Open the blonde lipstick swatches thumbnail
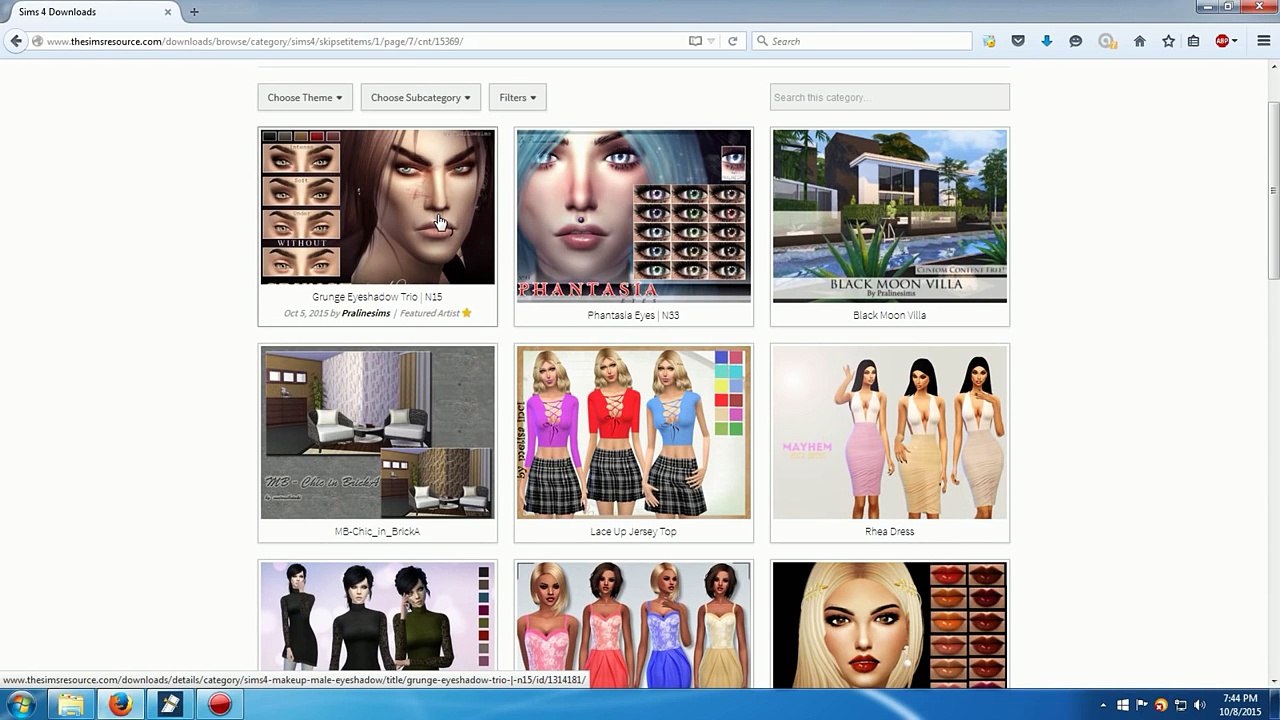 click(x=890, y=624)
